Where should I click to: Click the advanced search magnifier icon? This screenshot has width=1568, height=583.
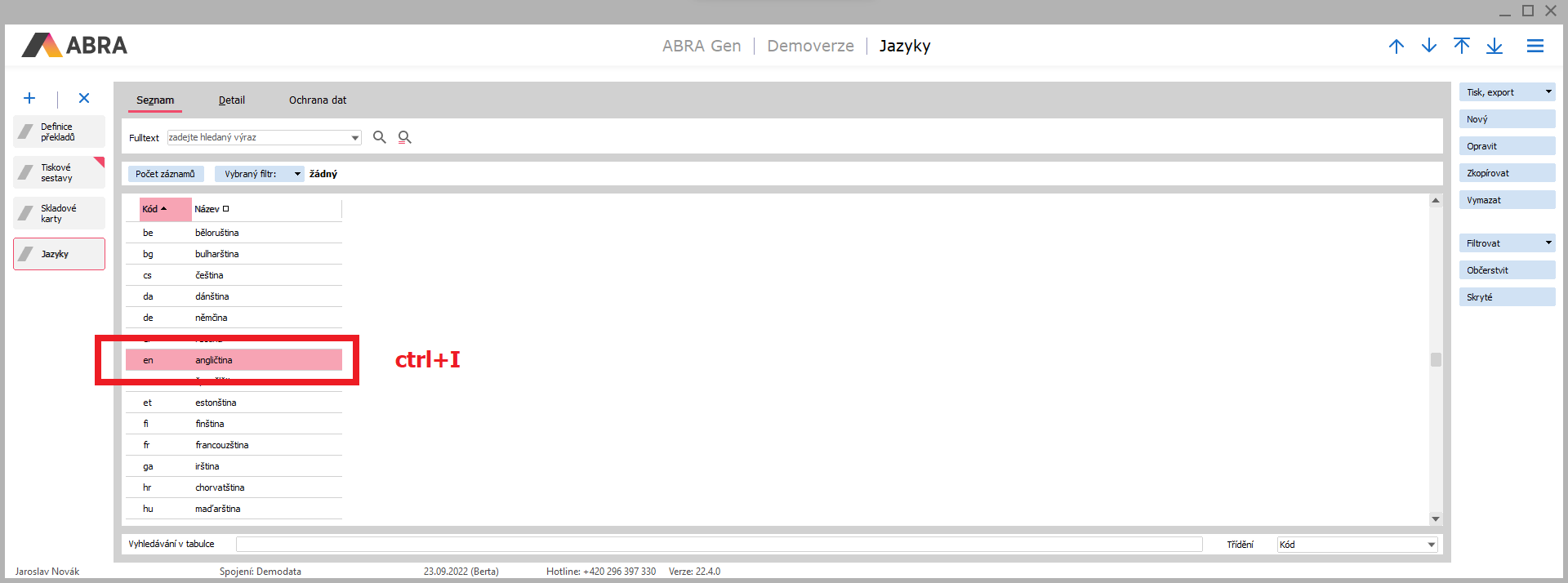coord(404,137)
